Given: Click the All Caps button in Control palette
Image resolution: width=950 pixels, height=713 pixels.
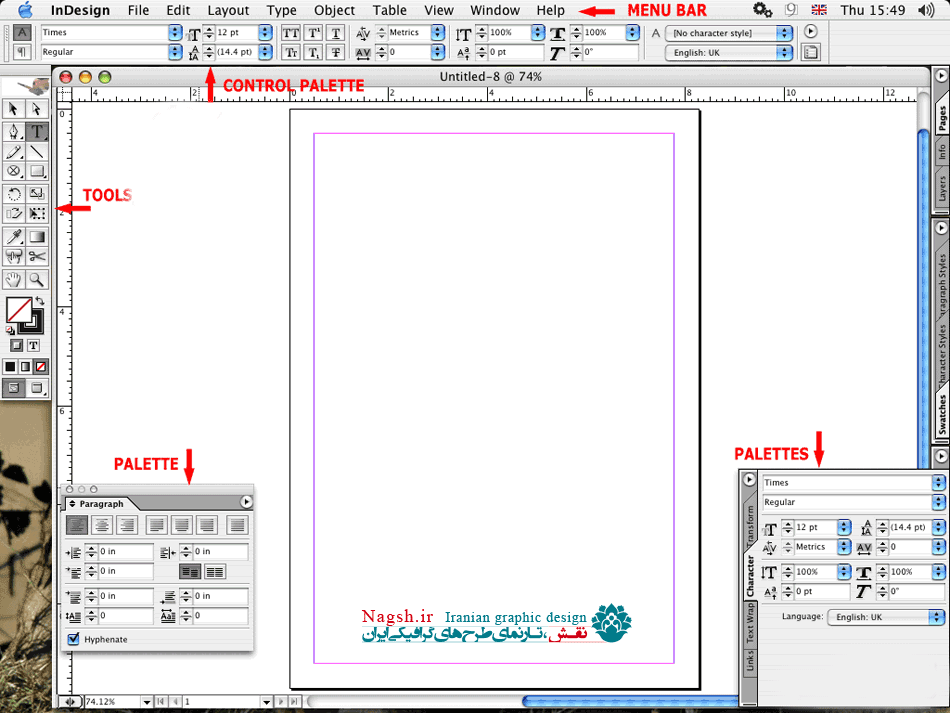Looking at the screenshot, I should (291, 33).
